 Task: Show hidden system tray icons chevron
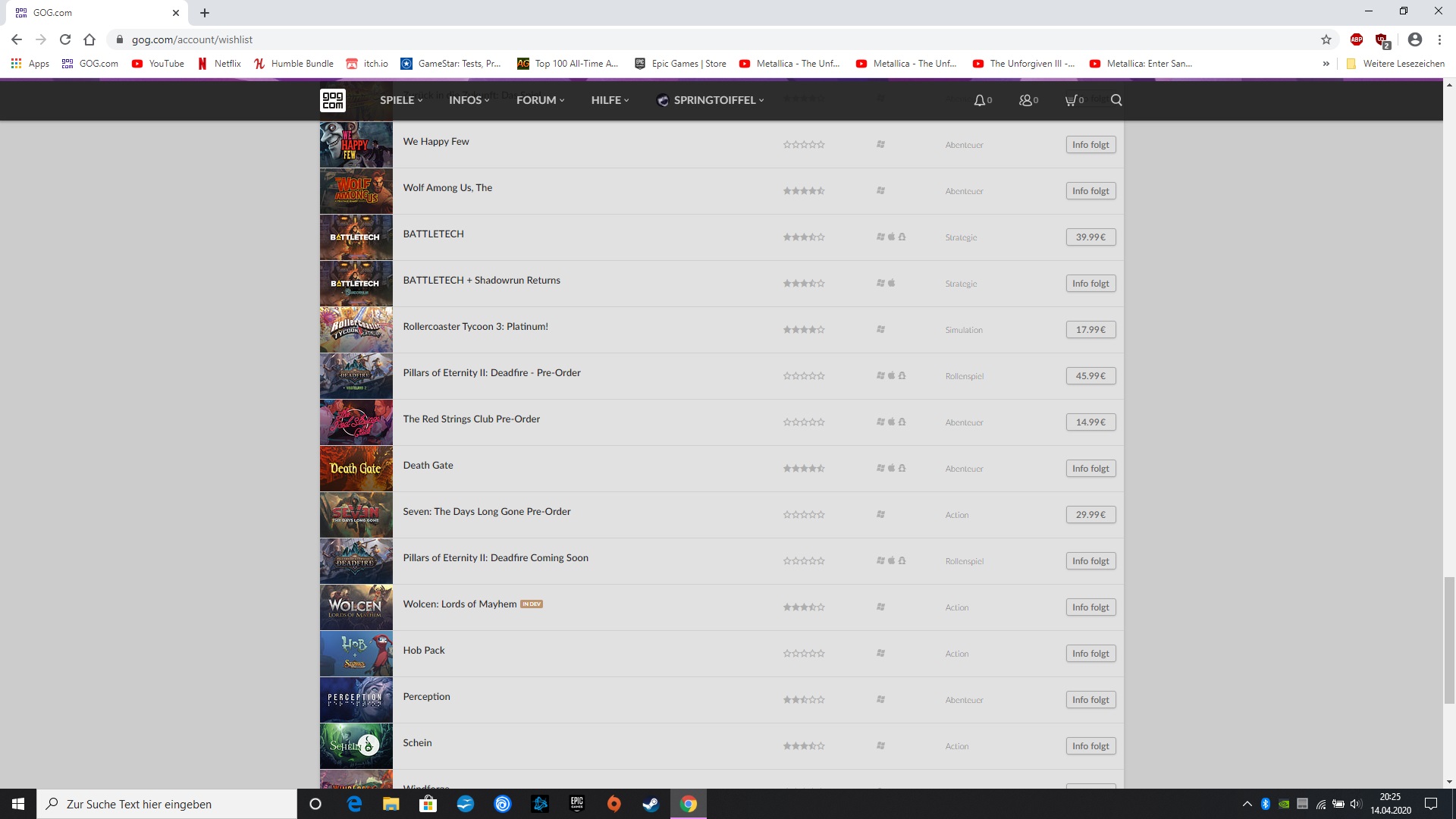coord(1247,804)
